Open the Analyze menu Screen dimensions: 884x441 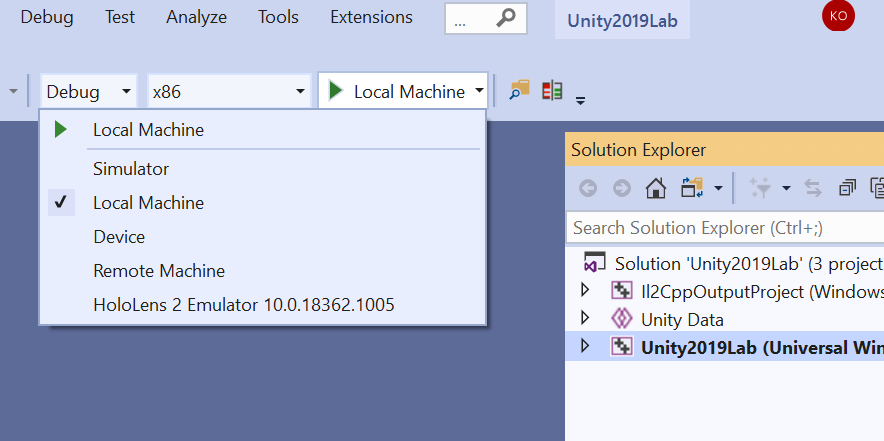tap(196, 17)
